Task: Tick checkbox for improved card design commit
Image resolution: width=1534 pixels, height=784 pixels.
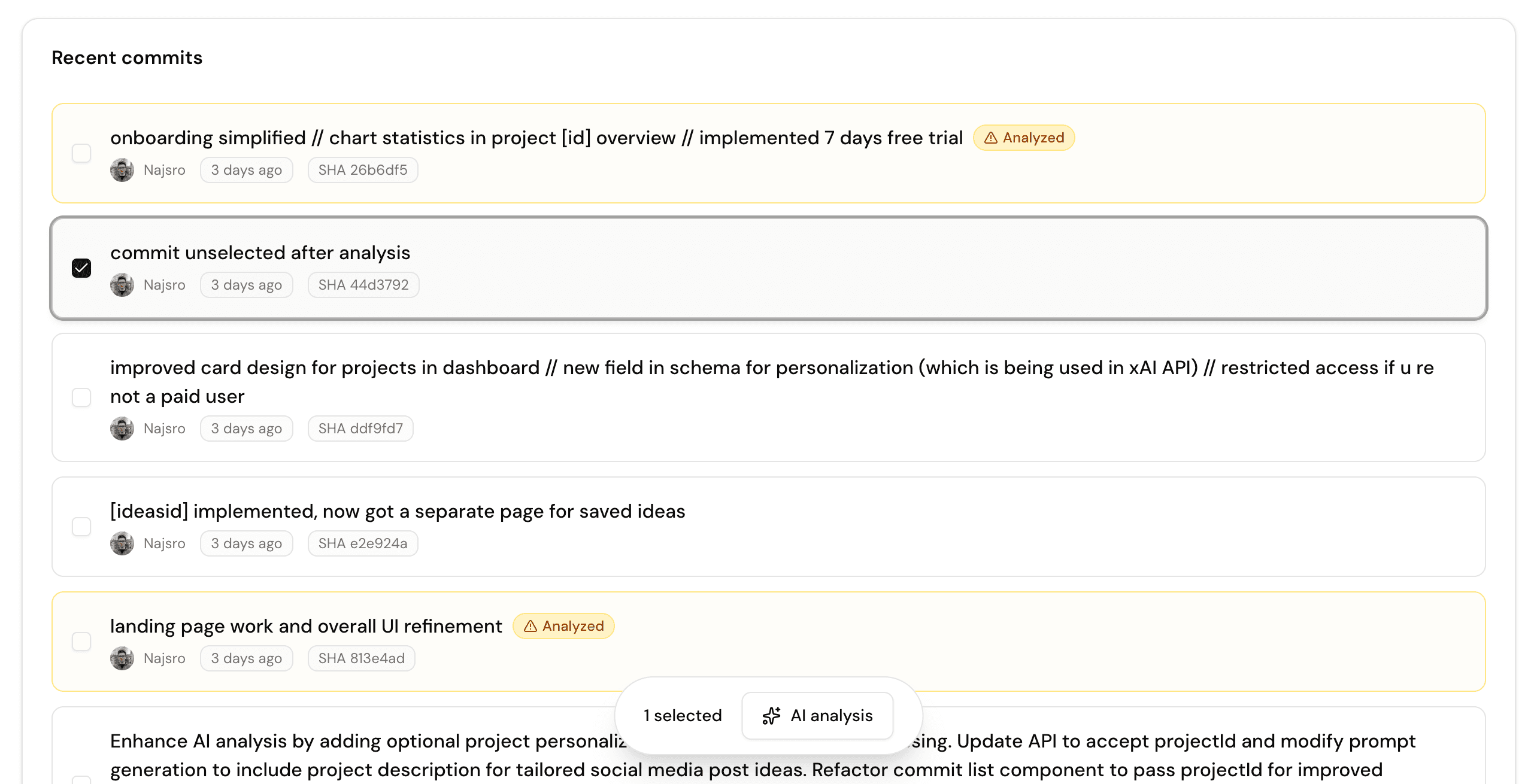Action: tap(81, 397)
